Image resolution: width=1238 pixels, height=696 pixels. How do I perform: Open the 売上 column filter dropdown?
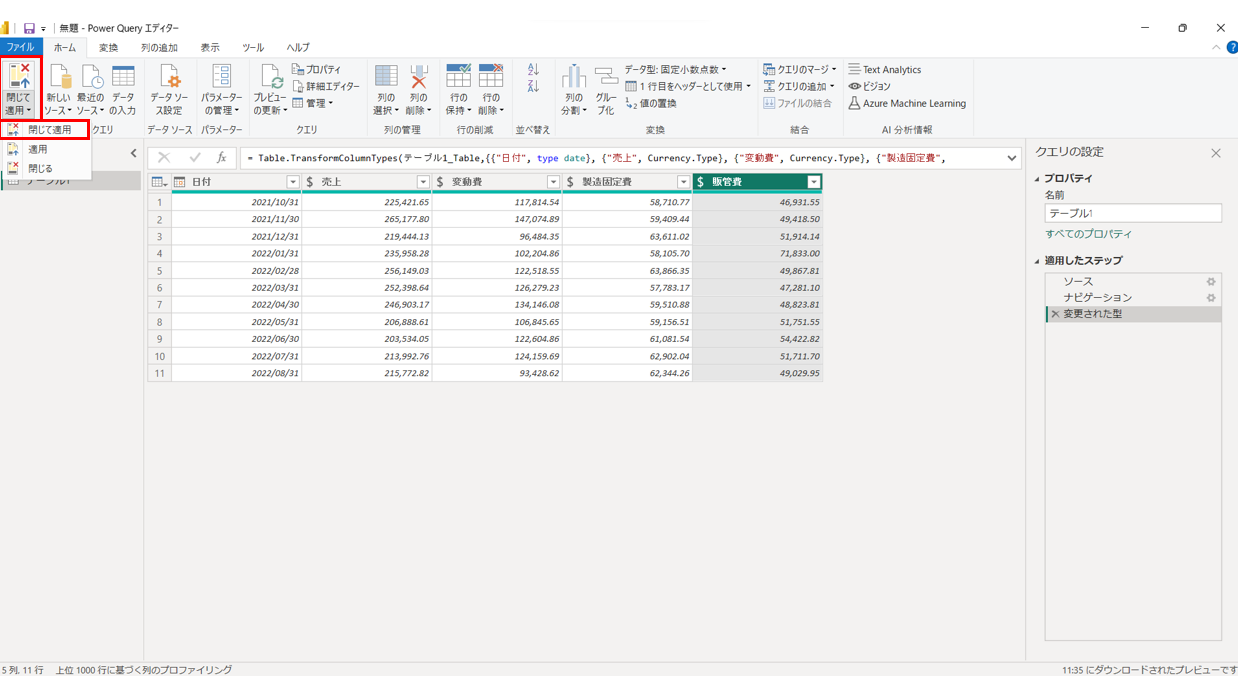(423, 182)
